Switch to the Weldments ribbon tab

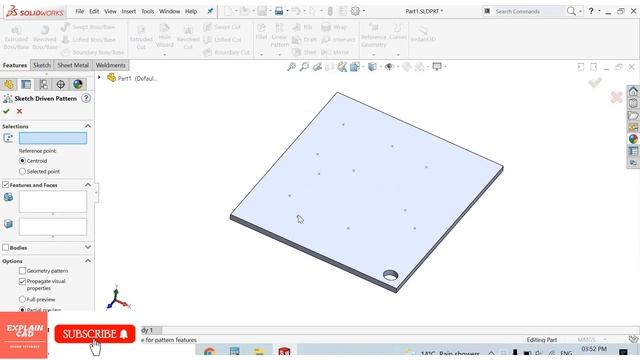tap(111, 65)
